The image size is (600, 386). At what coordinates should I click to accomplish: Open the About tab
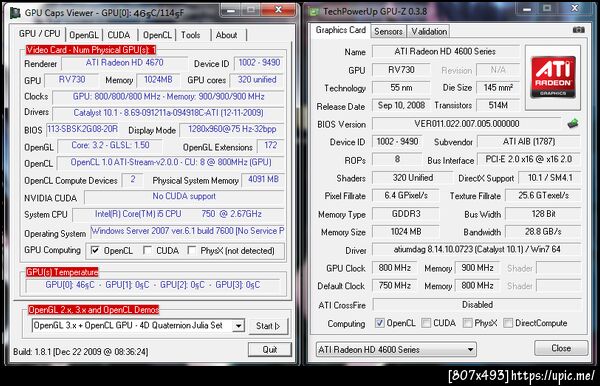pos(227,35)
